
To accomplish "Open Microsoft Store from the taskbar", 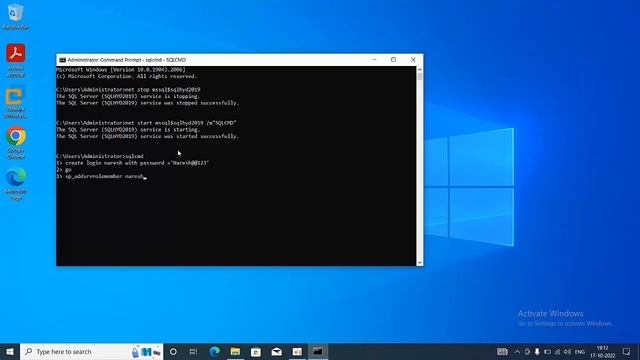I will (x=256, y=351).
